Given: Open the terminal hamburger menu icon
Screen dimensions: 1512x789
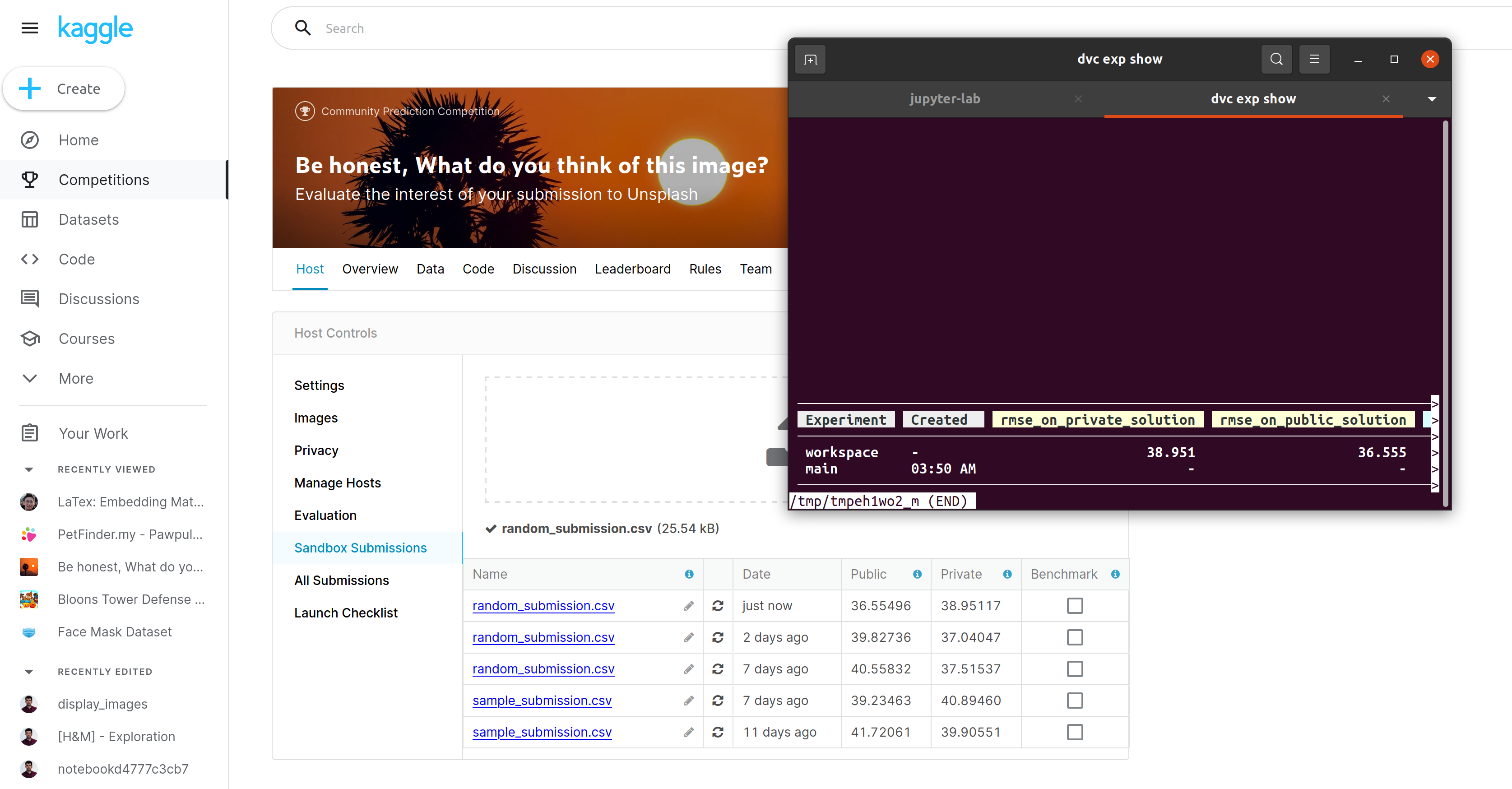Looking at the screenshot, I should [x=1314, y=59].
